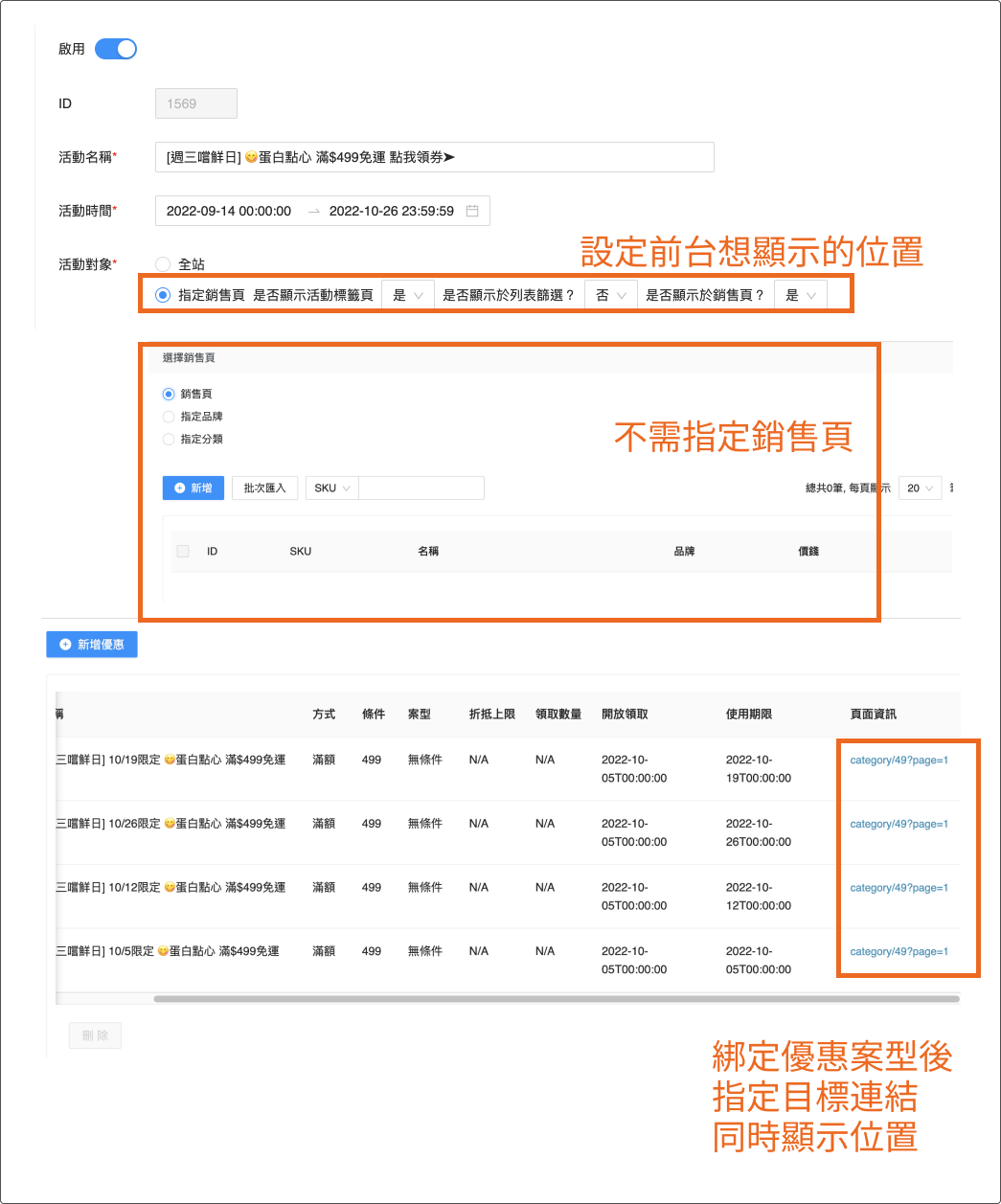Click the 批次匯入 button

[x=264, y=488]
